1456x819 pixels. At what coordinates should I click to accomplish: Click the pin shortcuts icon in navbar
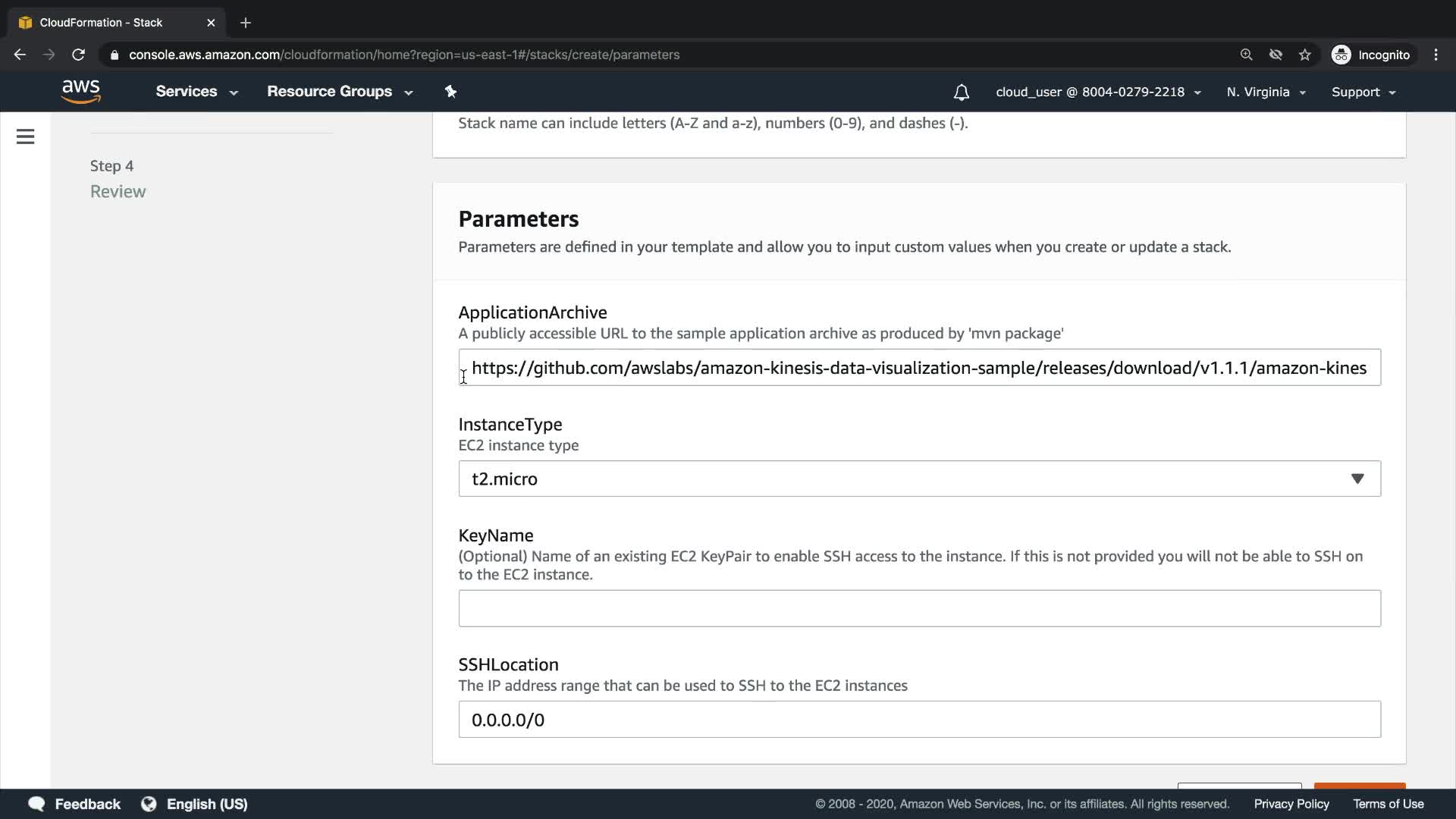450,92
